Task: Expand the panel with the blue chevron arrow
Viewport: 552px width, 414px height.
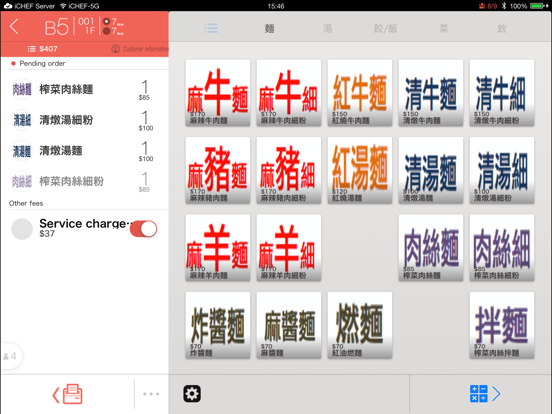Action: 496,394
